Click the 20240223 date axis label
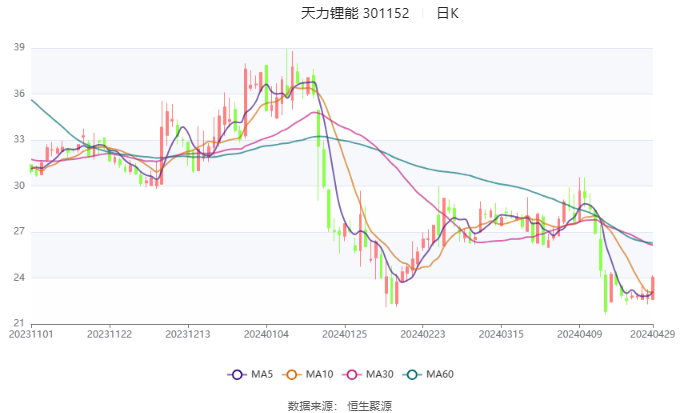680x413 pixels. (x=423, y=334)
